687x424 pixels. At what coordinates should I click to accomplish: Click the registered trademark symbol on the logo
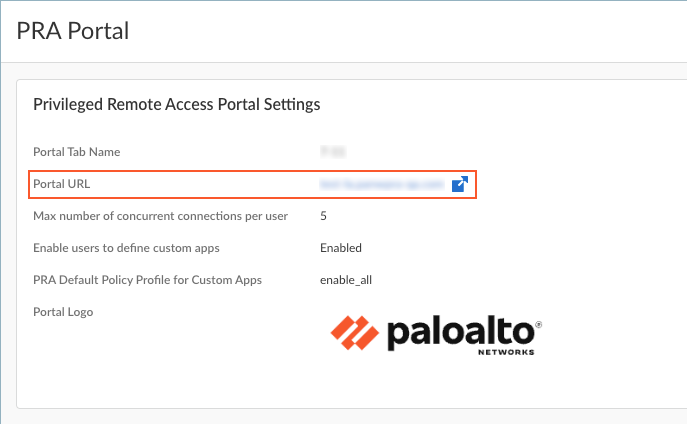(x=539, y=325)
